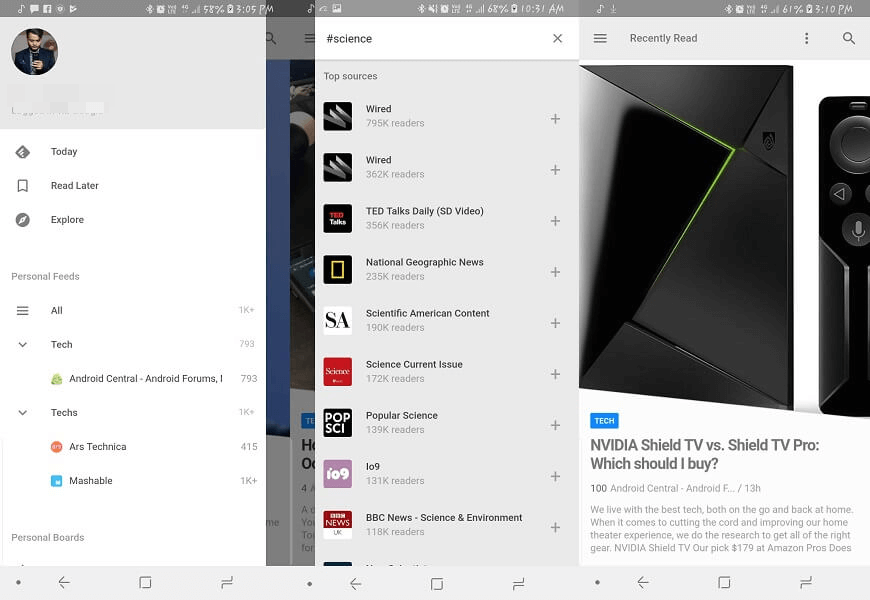Image resolution: width=870 pixels, height=600 pixels.
Task: Open hamburger menu in Recently Read screen
Action: click(x=600, y=38)
